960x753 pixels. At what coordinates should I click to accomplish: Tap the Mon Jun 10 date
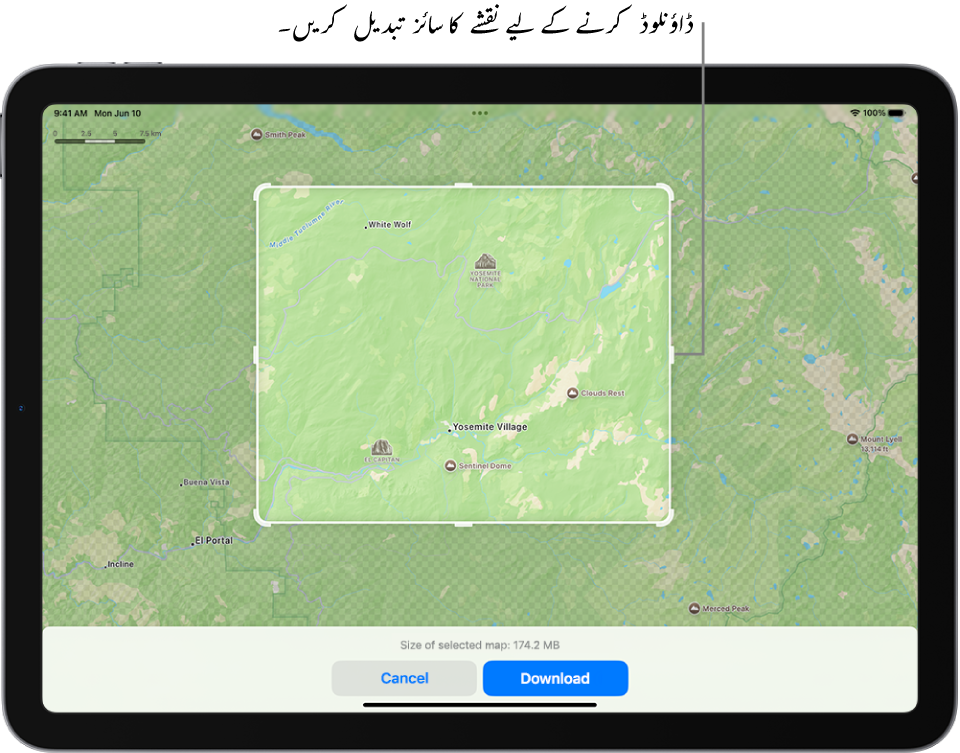(118, 113)
